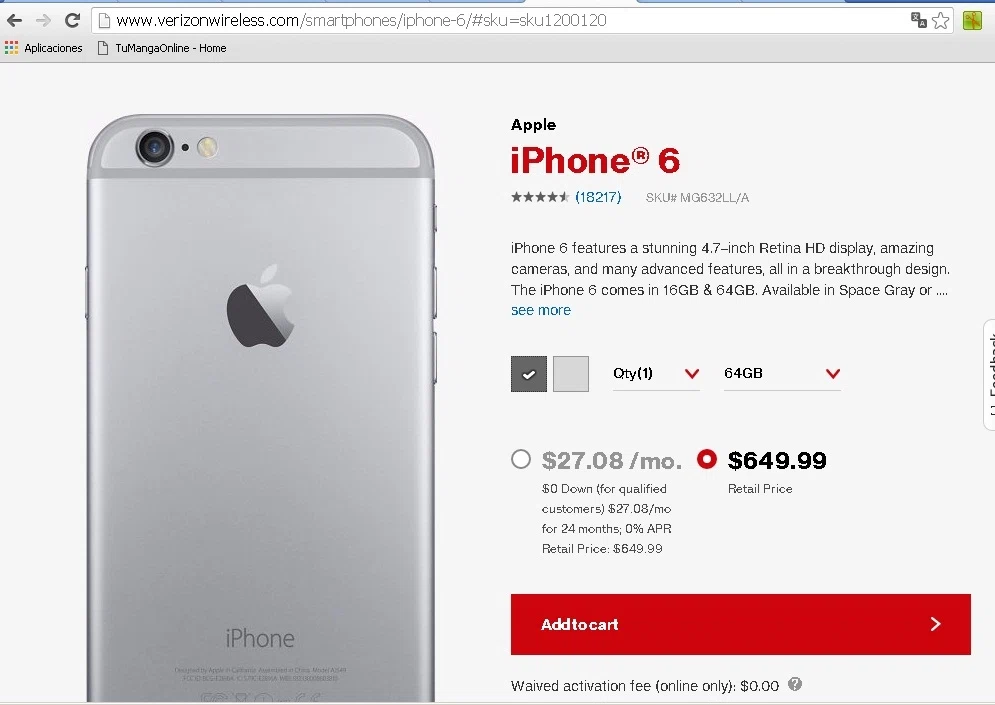
Task: Click the Add to cart button
Action: (x=741, y=624)
